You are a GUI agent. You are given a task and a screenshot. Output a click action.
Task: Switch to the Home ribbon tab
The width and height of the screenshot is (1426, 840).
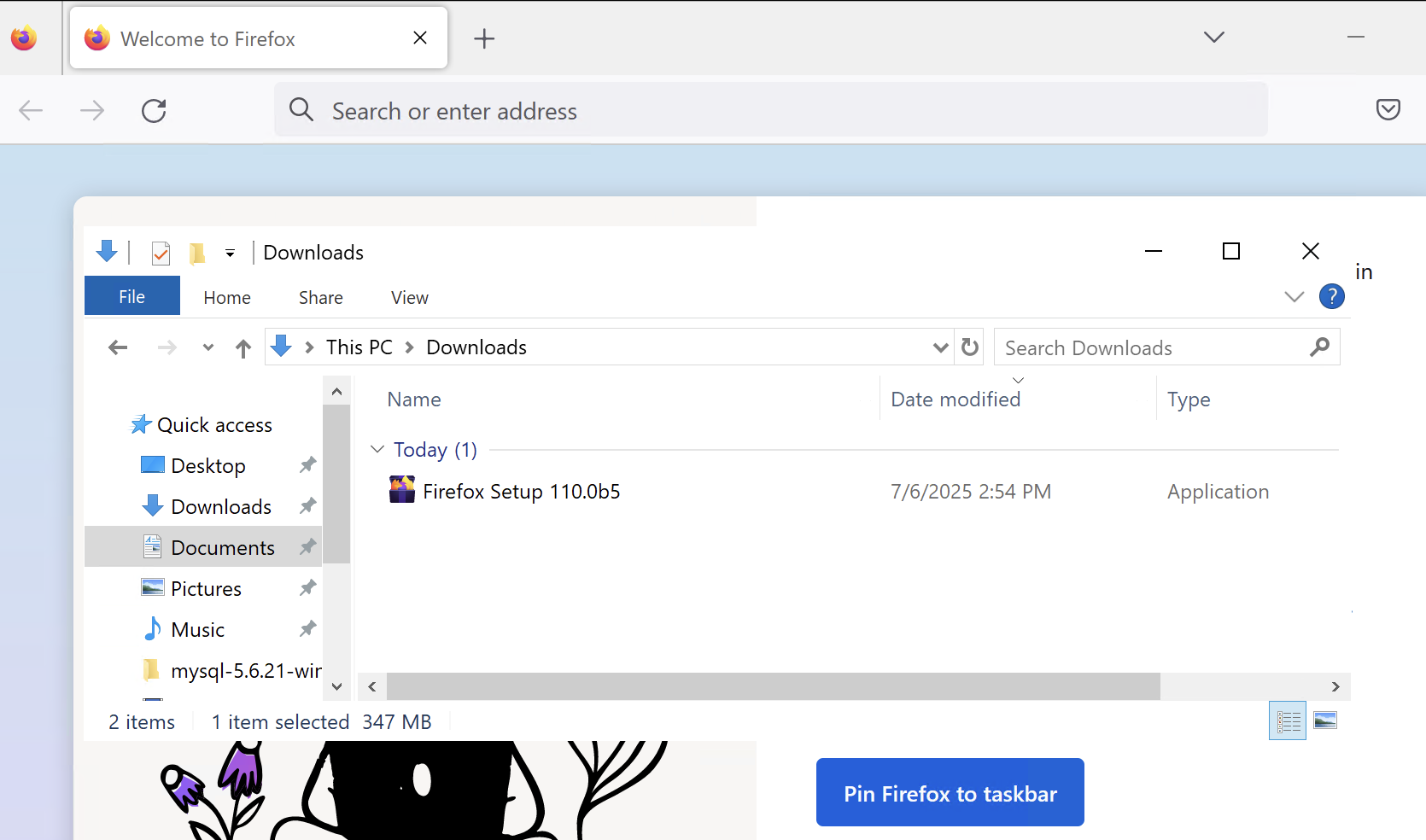click(227, 297)
